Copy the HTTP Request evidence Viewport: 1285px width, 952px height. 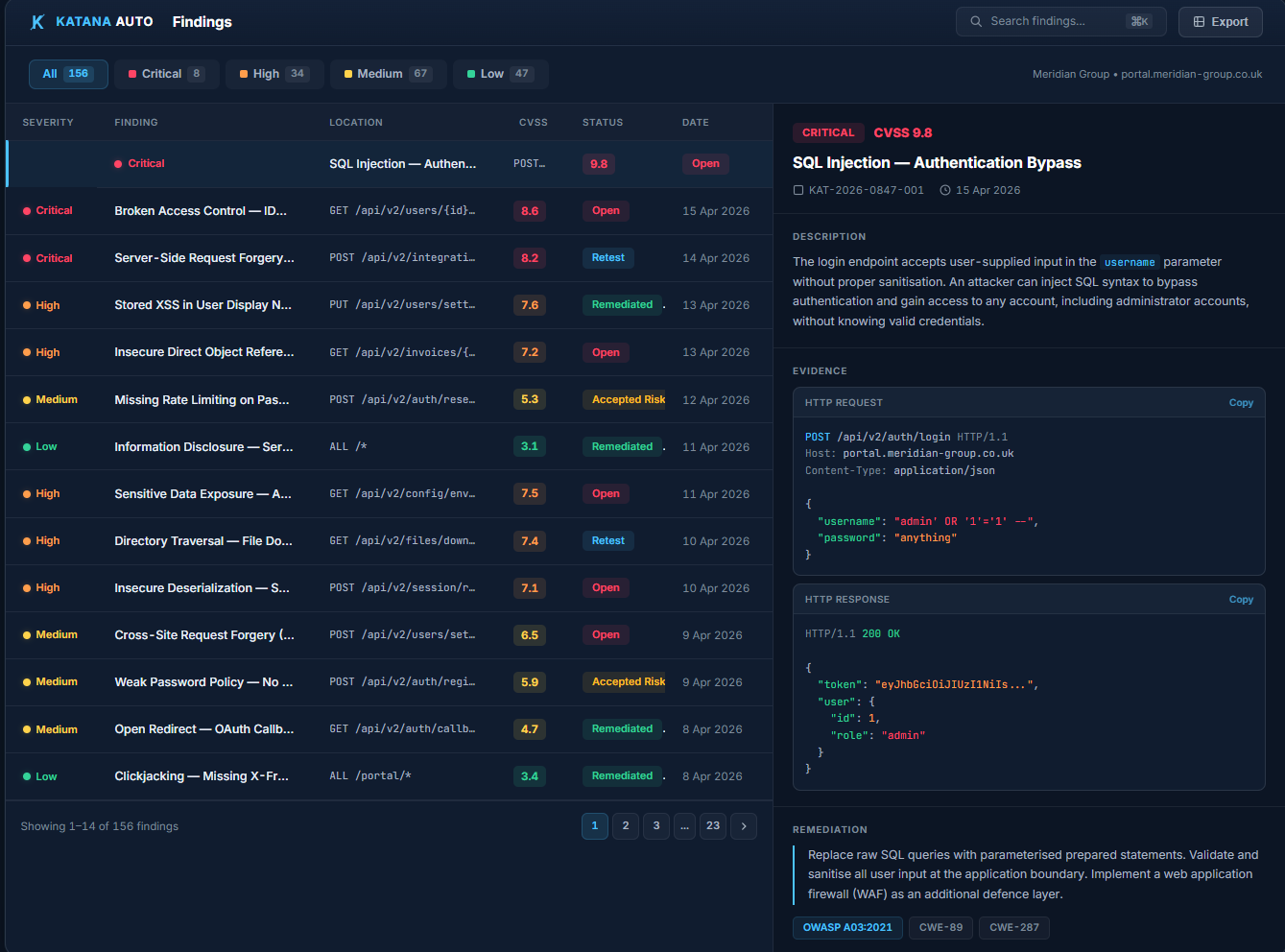pyautogui.click(x=1241, y=403)
